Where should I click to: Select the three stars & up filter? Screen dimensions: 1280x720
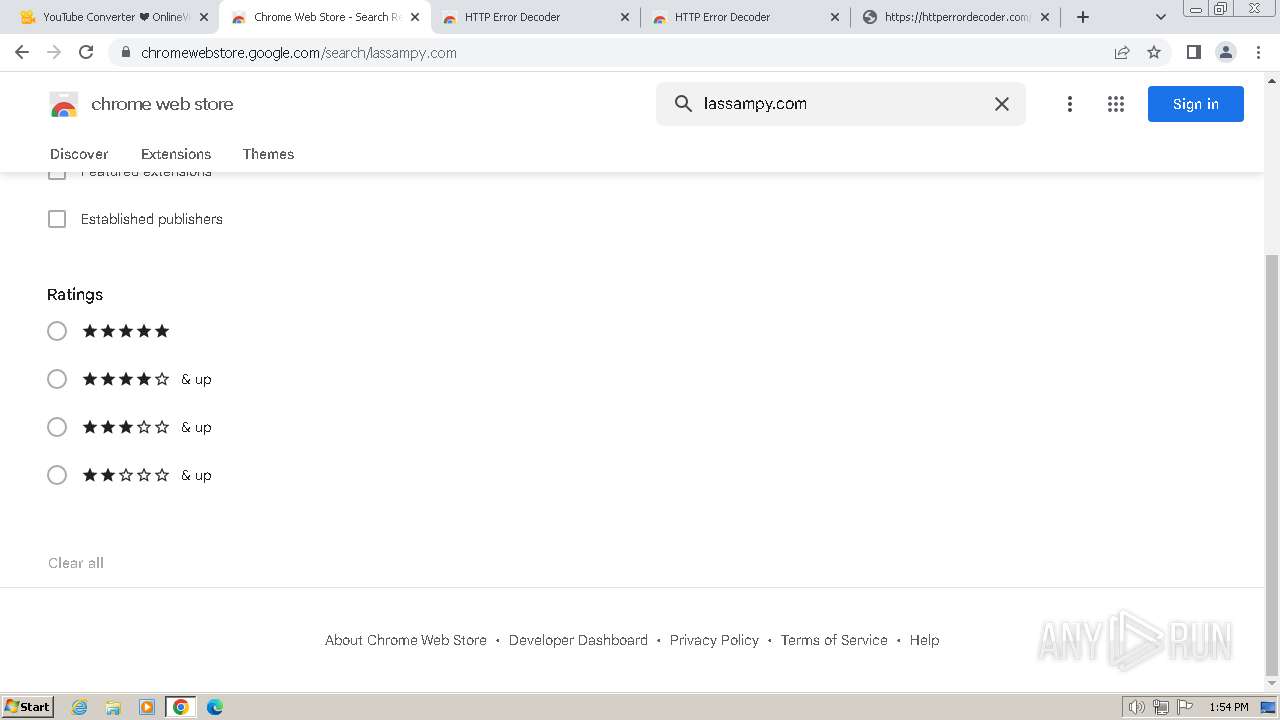pyautogui.click(x=57, y=427)
